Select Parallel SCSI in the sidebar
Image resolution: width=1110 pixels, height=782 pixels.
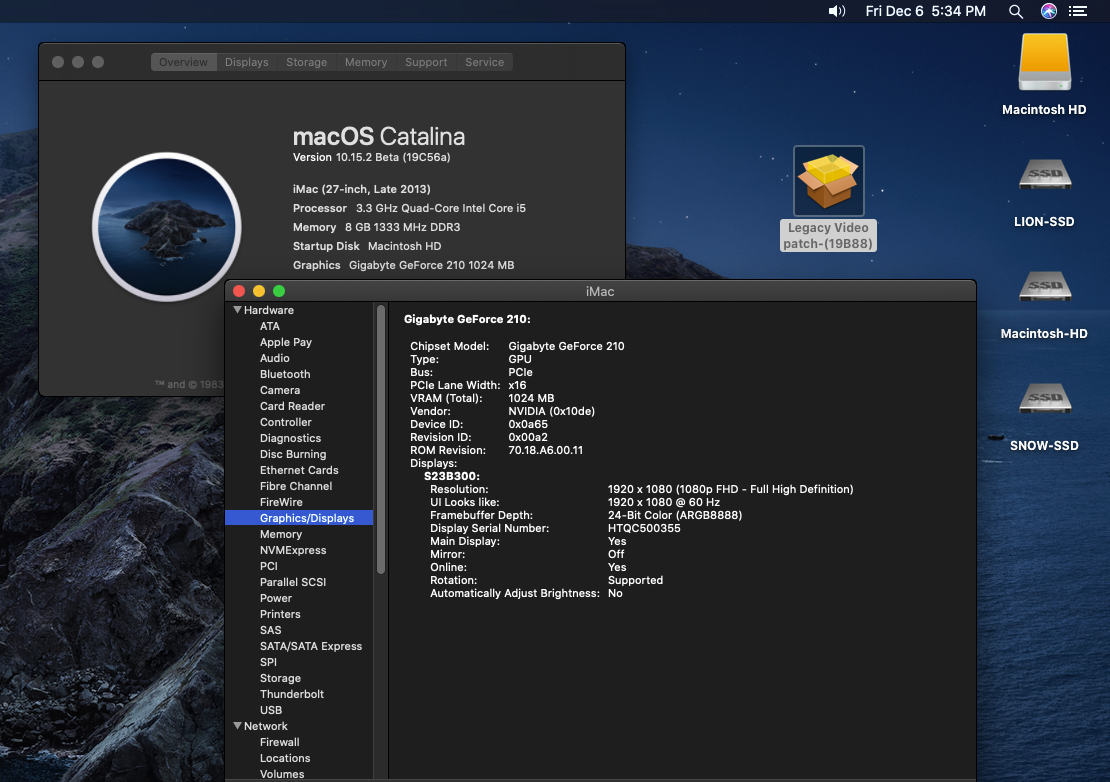click(x=293, y=582)
